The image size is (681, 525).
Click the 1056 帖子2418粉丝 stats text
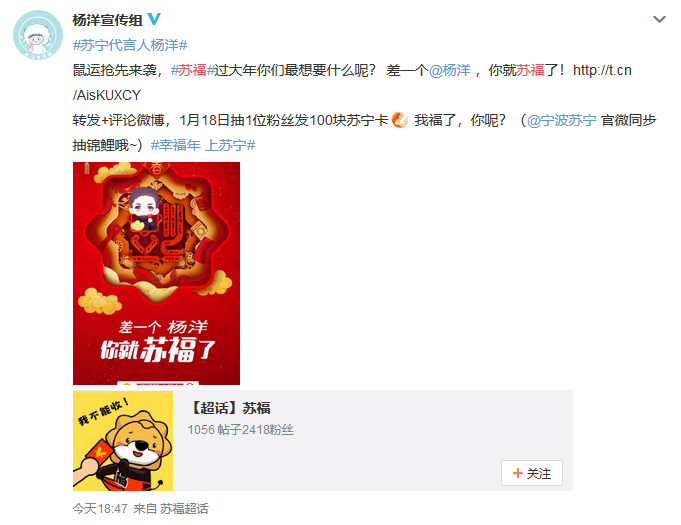pyautogui.click(x=241, y=430)
